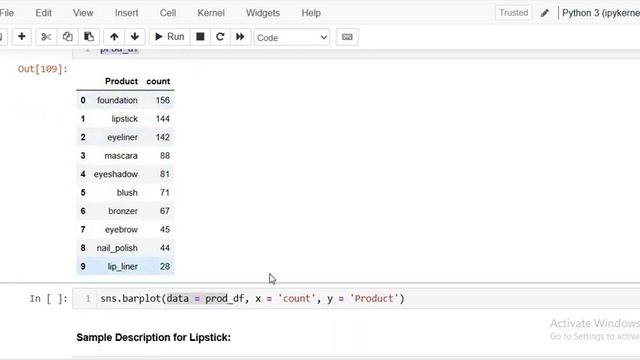Open the Kernel menu

(211, 13)
